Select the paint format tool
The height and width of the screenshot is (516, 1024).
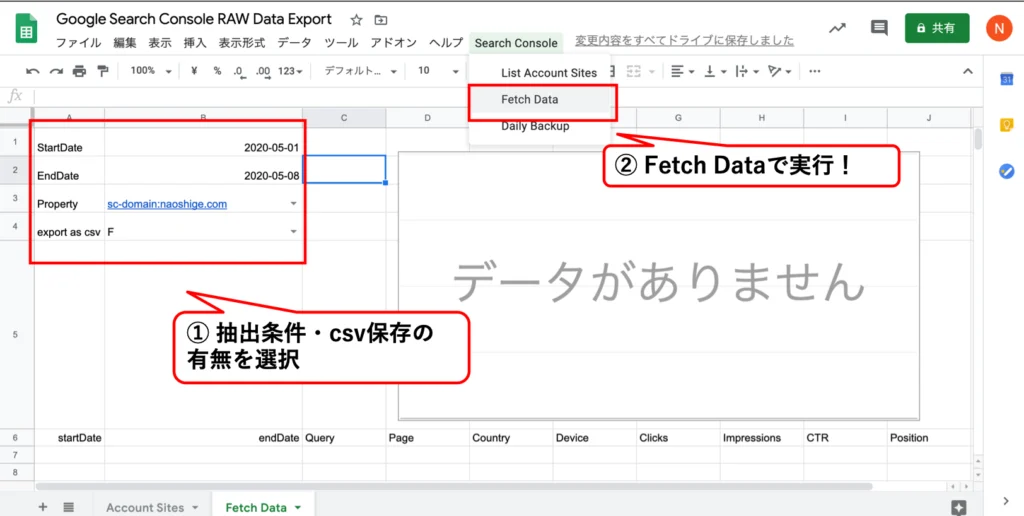pos(103,71)
